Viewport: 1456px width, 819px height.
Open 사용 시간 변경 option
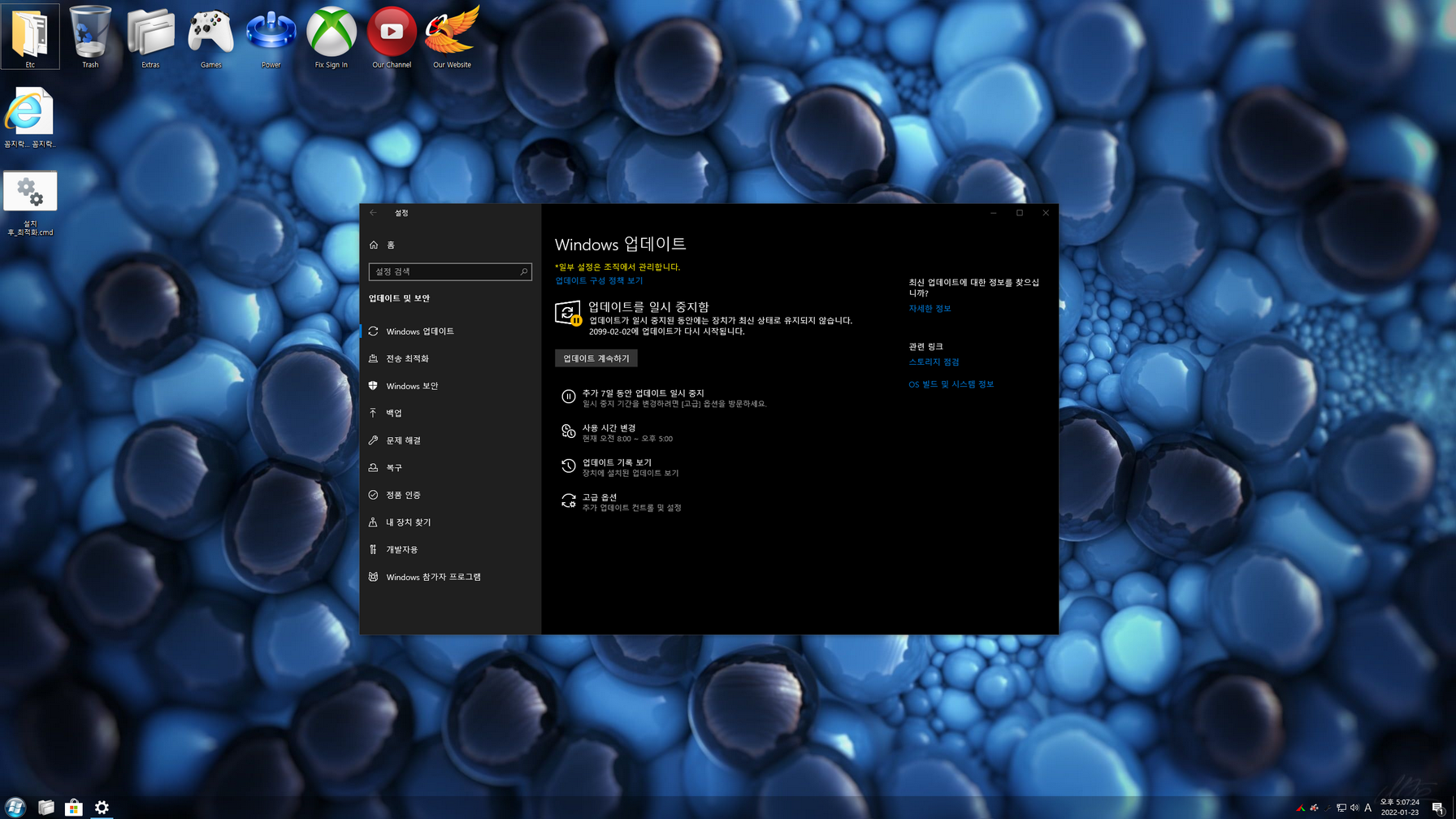click(x=617, y=432)
